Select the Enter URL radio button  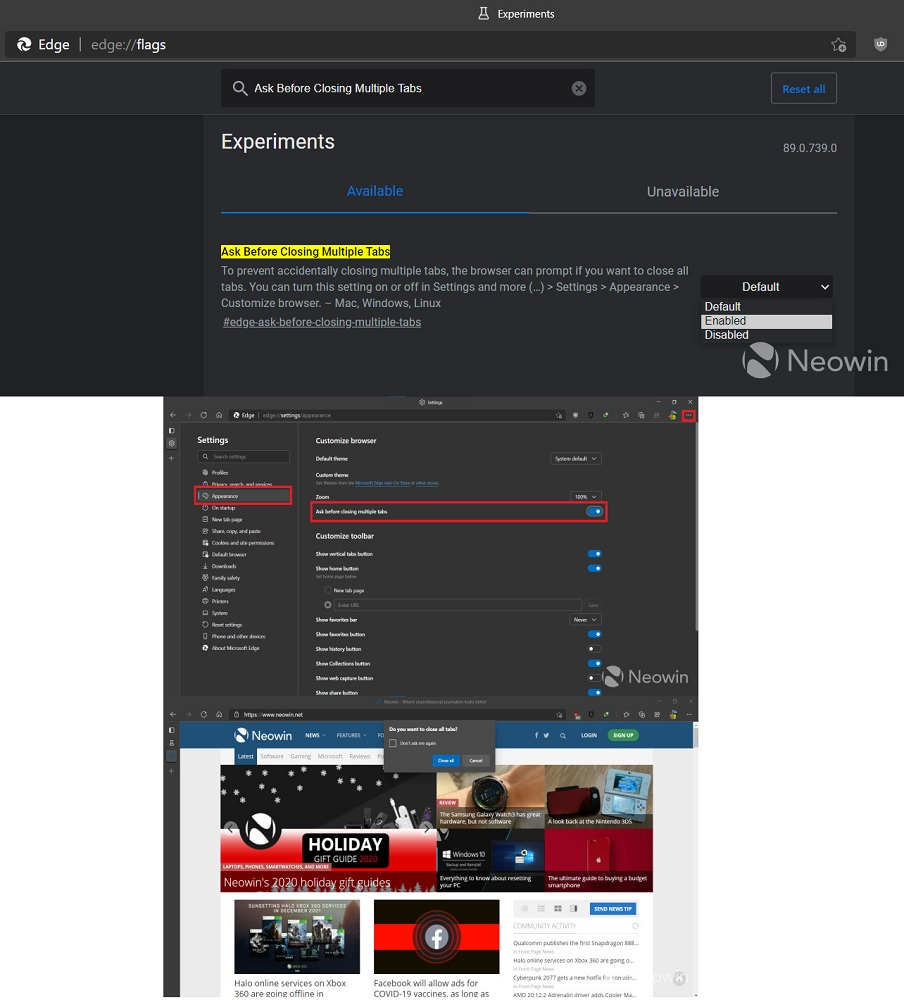[328, 605]
